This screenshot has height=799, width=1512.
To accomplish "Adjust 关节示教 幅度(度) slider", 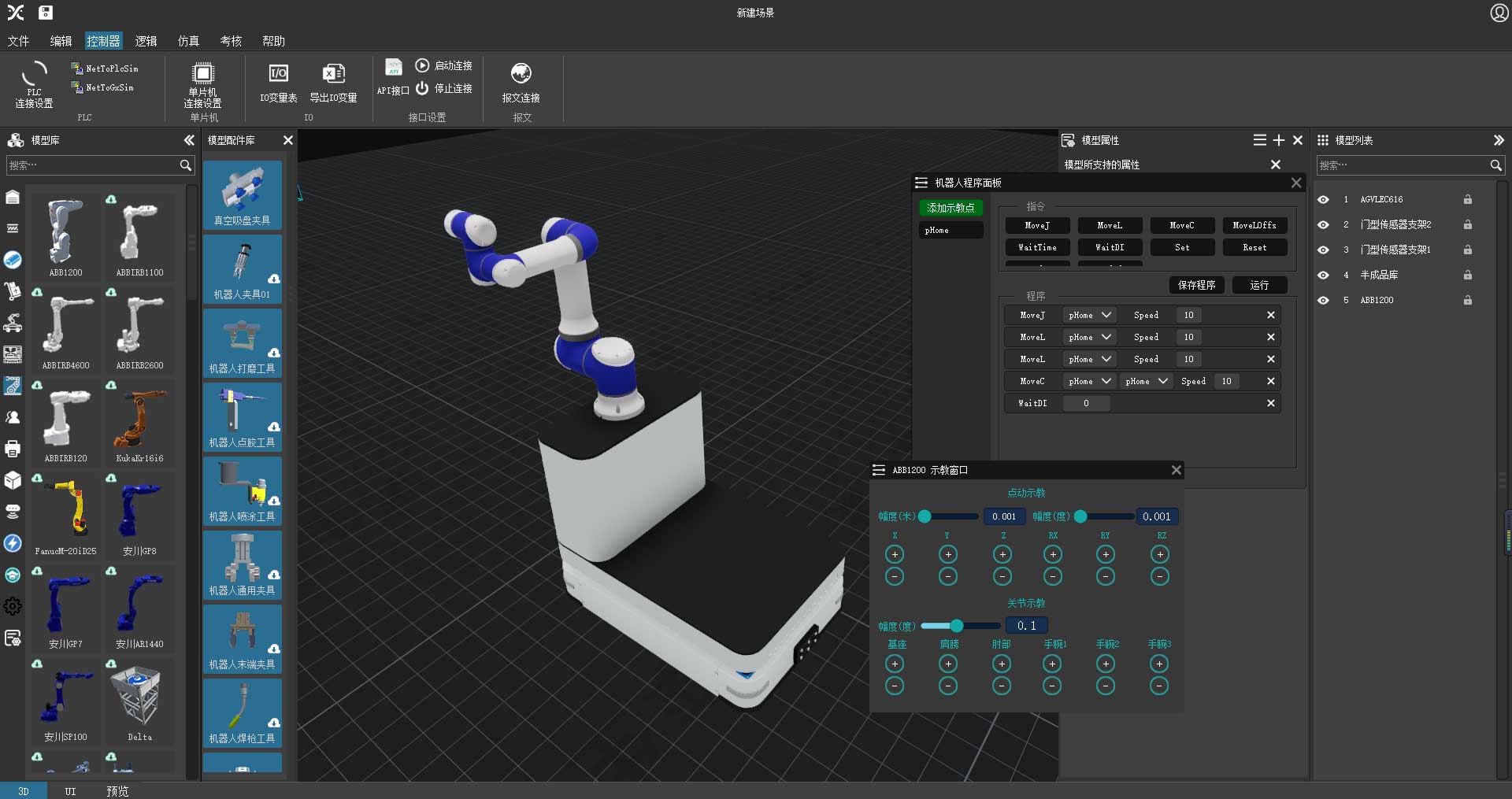I will (x=960, y=626).
